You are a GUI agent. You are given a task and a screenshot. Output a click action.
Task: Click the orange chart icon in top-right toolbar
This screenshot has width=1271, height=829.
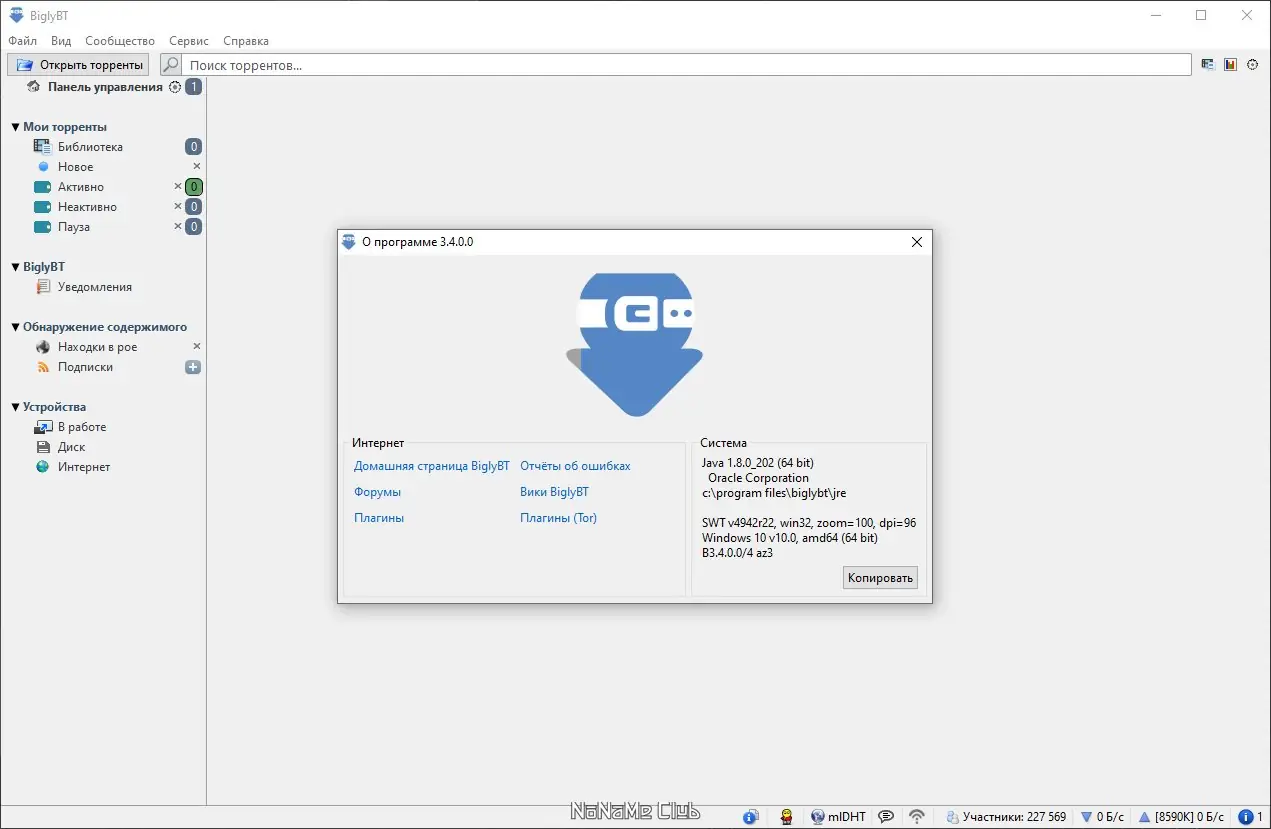[1230, 65]
